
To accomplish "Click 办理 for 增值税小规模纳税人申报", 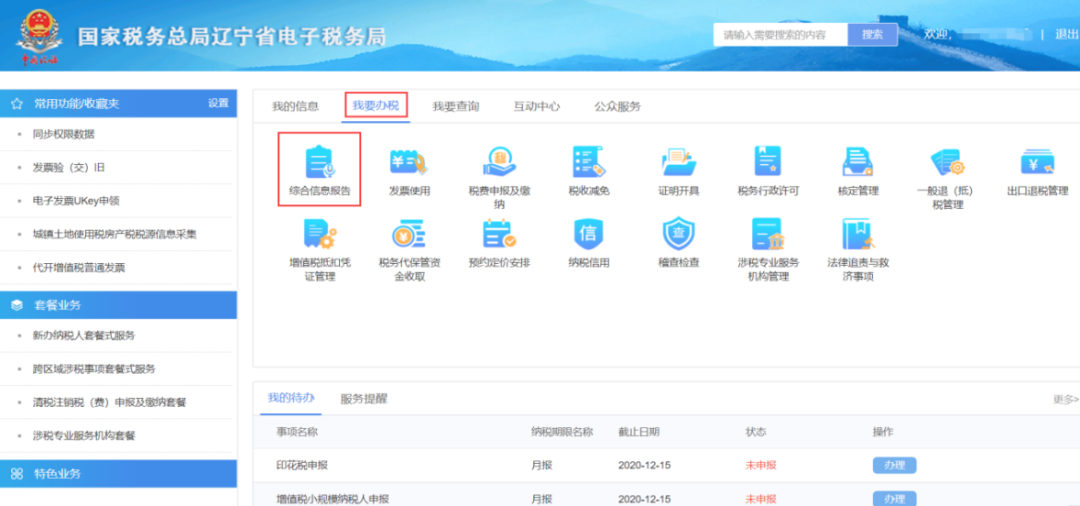I will (895, 498).
